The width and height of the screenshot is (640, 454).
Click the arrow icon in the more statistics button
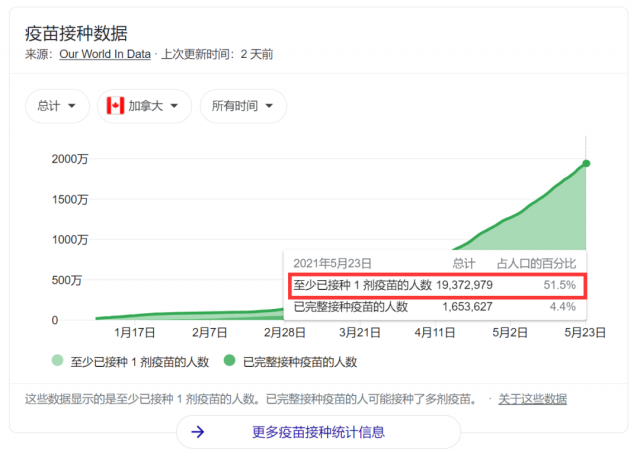click(x=198, y=432)
